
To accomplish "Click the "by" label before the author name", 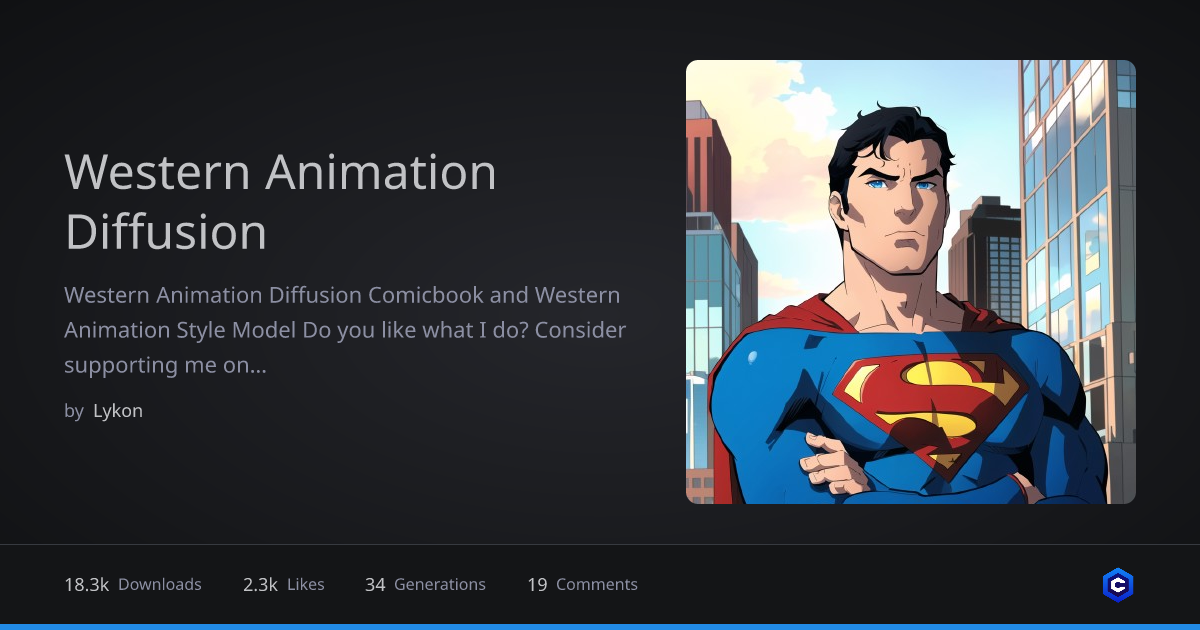I will click(74, 411).
